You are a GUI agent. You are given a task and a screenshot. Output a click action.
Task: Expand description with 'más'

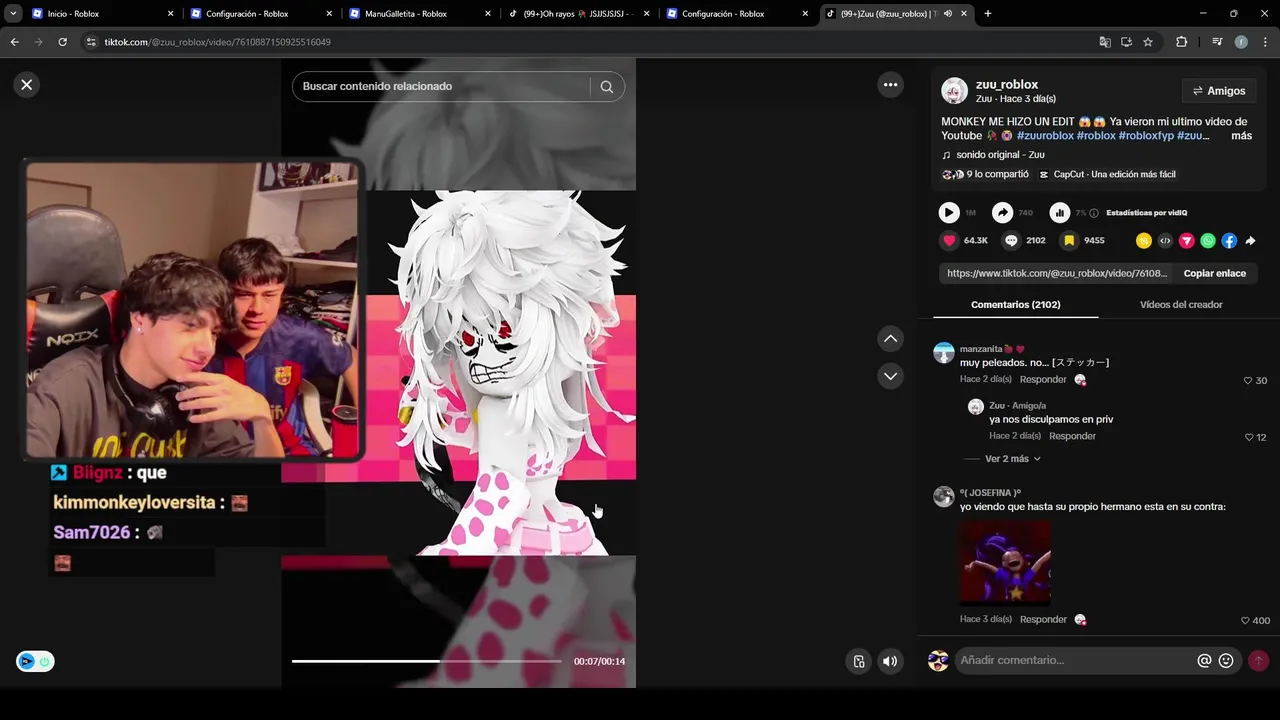1241,136
